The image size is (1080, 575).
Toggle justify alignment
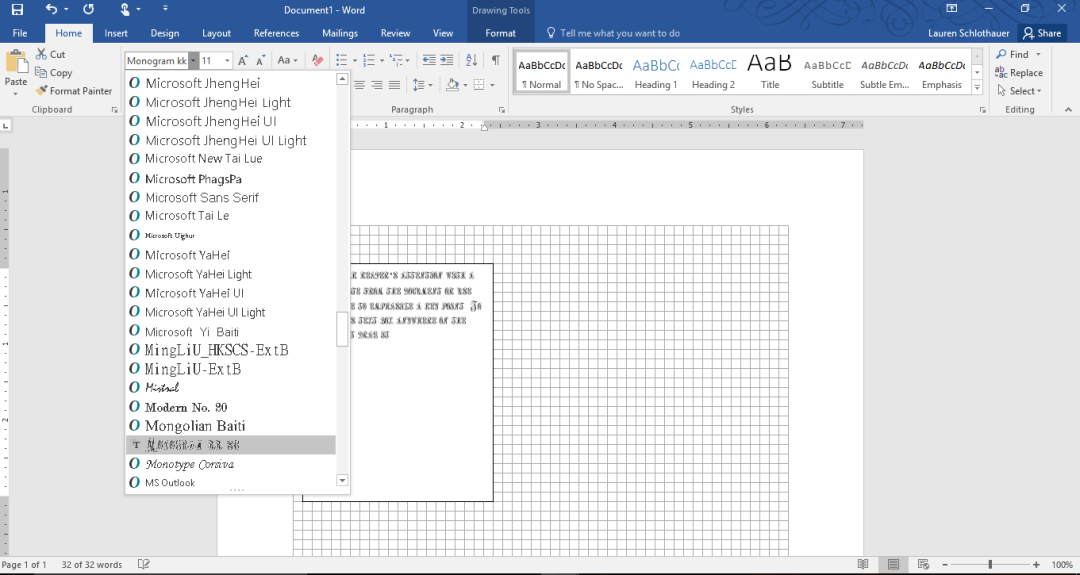394,85
